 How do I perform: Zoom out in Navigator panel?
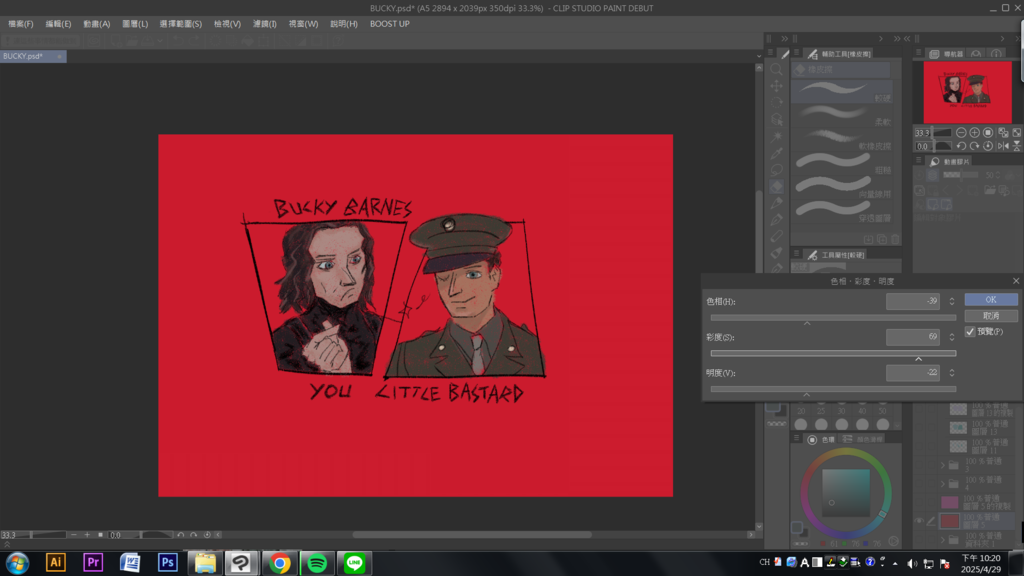coord(961,133)
